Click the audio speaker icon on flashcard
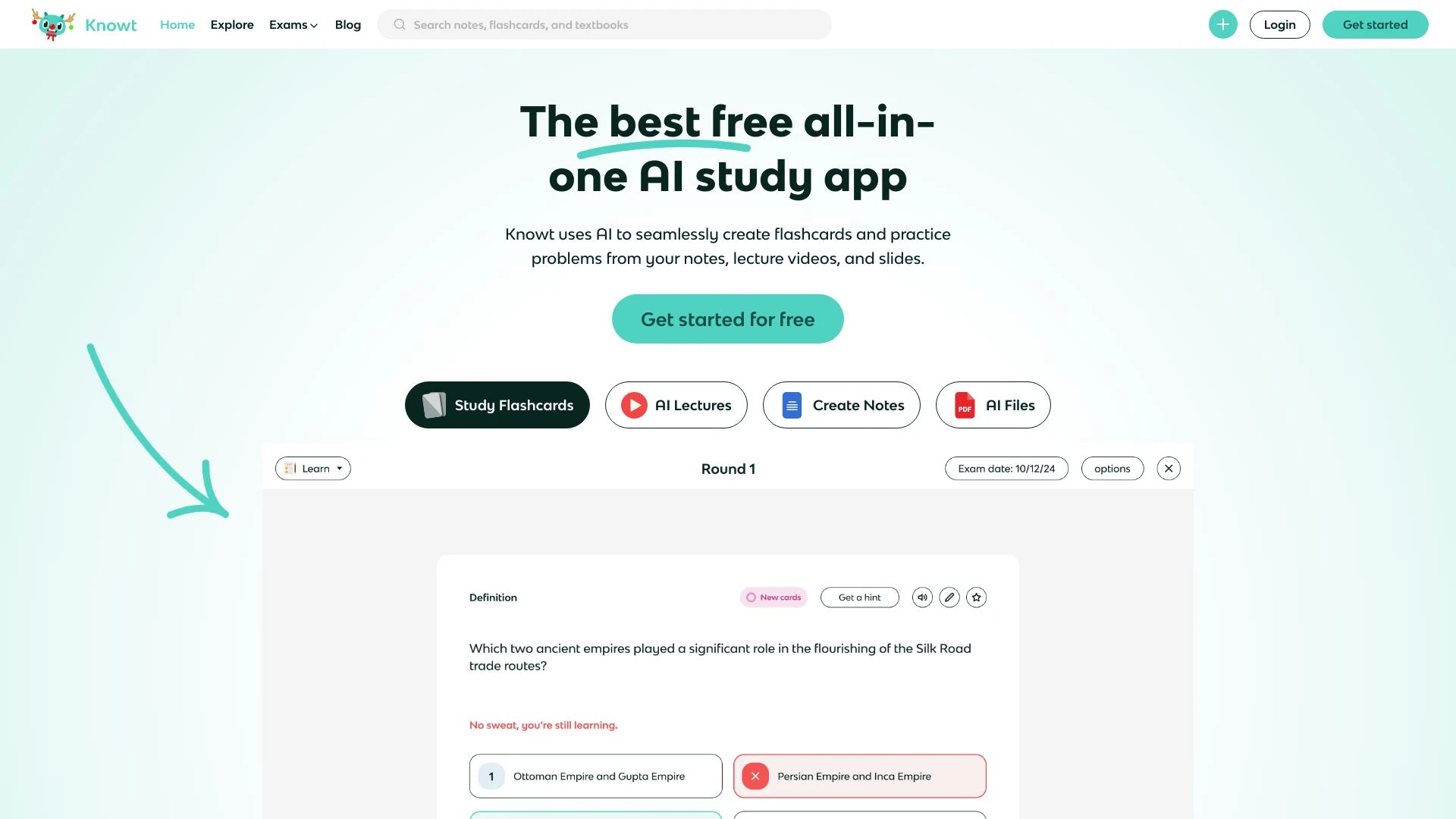1456x819 pixels. (922, 597)
